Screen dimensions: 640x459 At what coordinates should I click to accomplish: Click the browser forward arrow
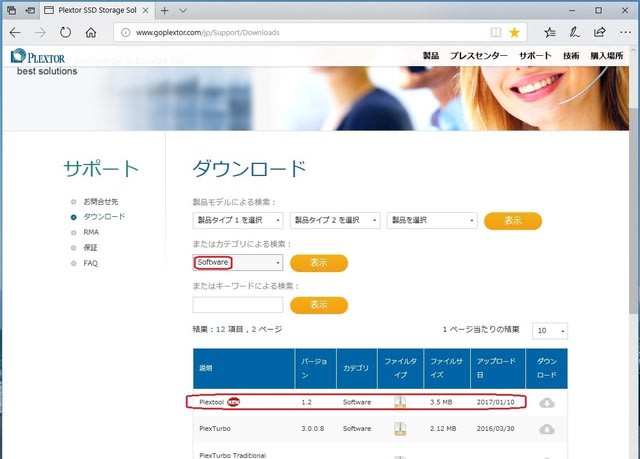pyautogui.click(x=40, y=33)
